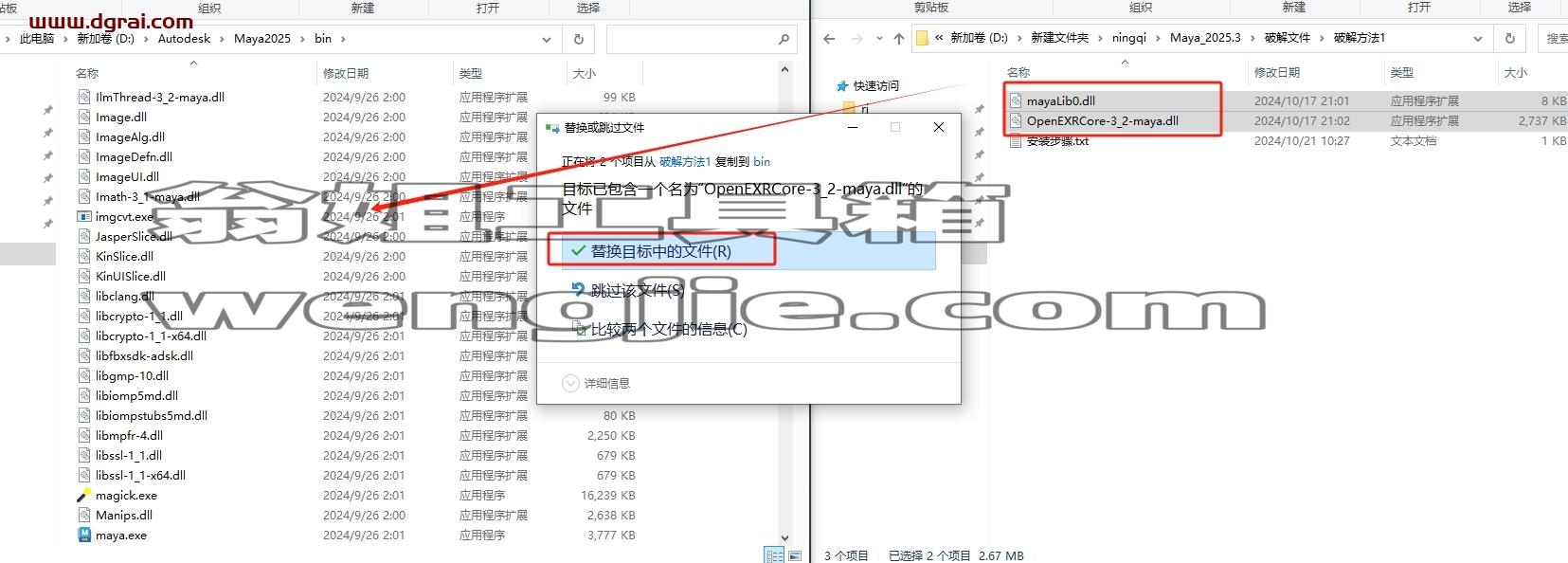The height and width of the screenshot is (563, 1568).
Task: Sort left window by 类型 column
Action: click(470, 73)
